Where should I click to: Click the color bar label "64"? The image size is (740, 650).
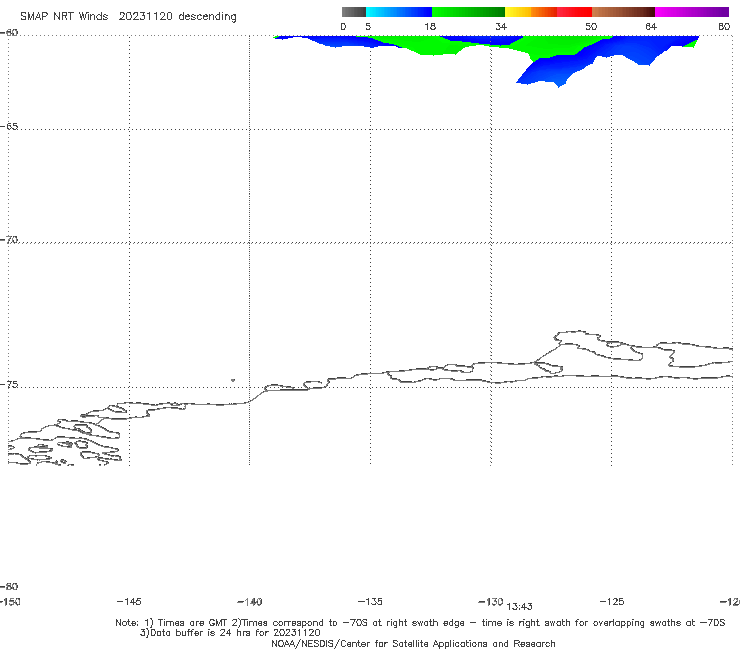[x=651, y=26]
